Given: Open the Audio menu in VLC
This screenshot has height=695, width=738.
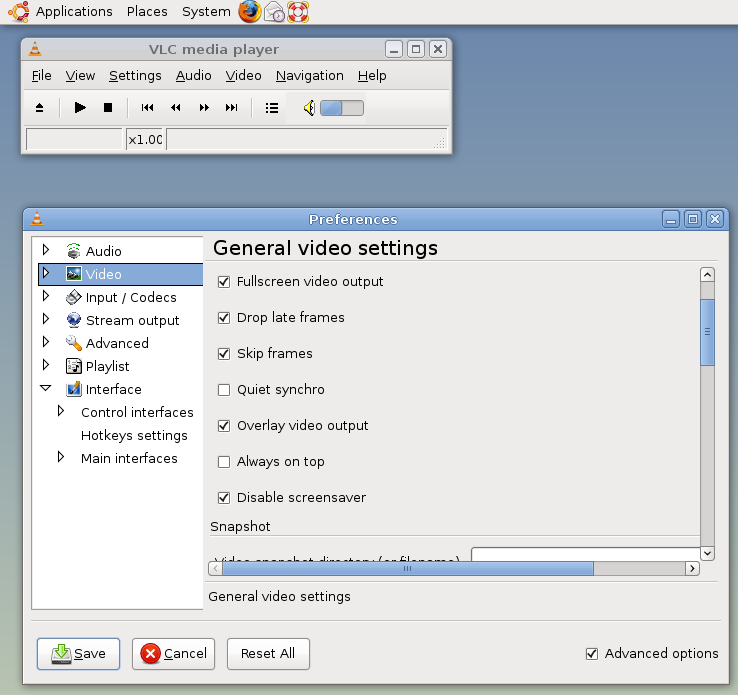Looking at the screenshot, I should [x=193, y=76].
